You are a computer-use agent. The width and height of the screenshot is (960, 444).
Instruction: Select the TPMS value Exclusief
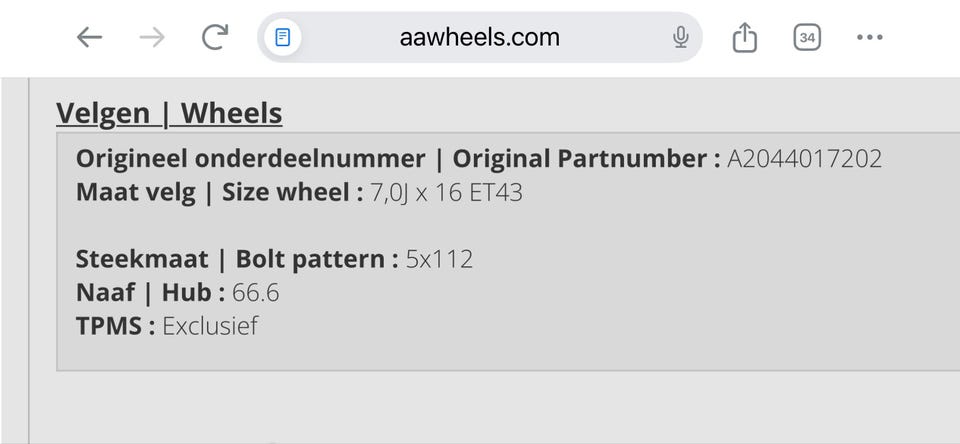(x=210, y=325)
